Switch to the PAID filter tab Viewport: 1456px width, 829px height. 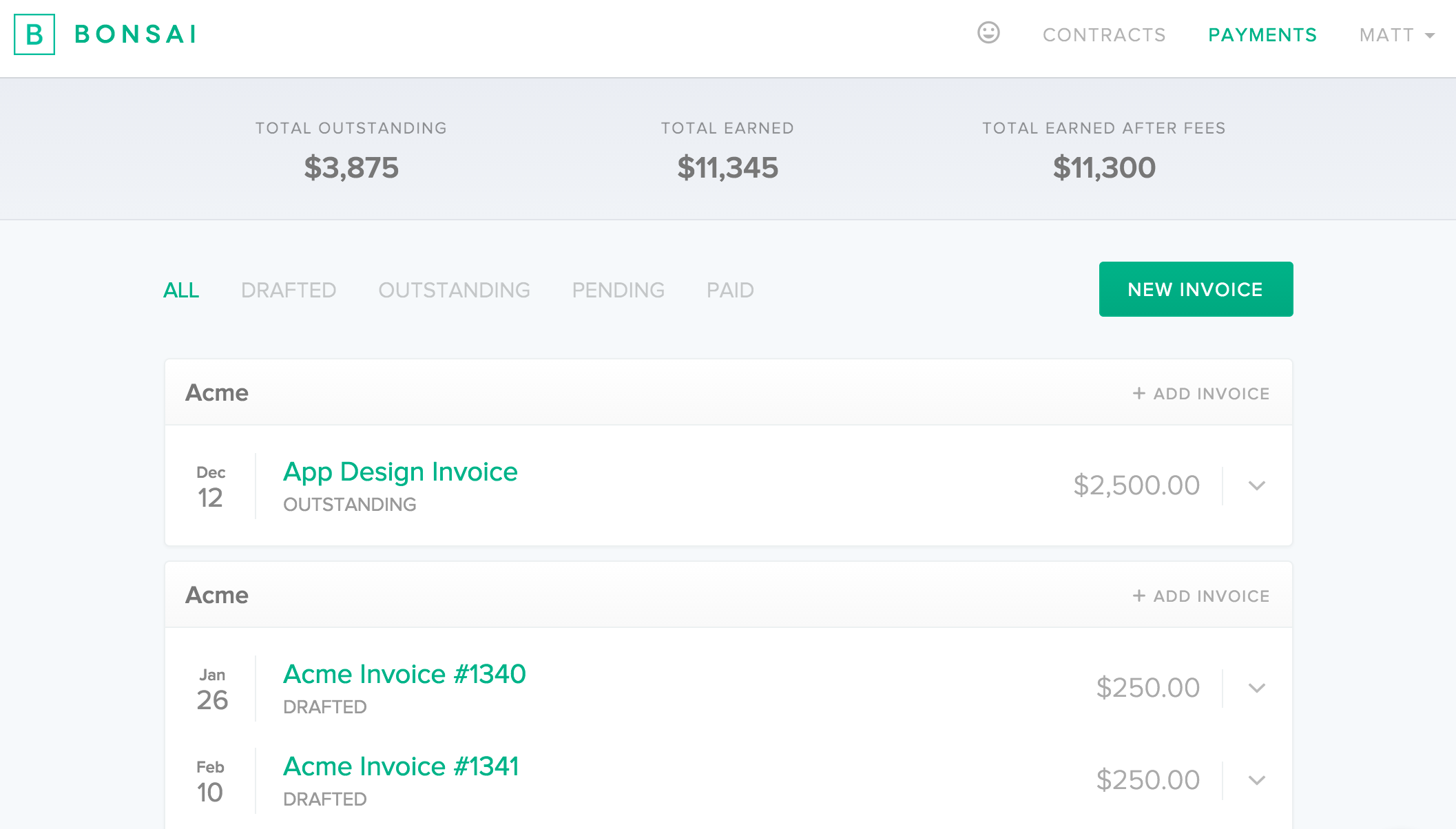[x=730, y=291]
